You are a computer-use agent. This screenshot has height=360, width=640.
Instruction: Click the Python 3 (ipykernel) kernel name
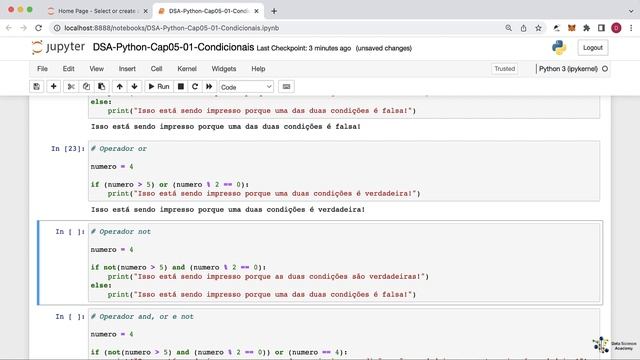568,69
